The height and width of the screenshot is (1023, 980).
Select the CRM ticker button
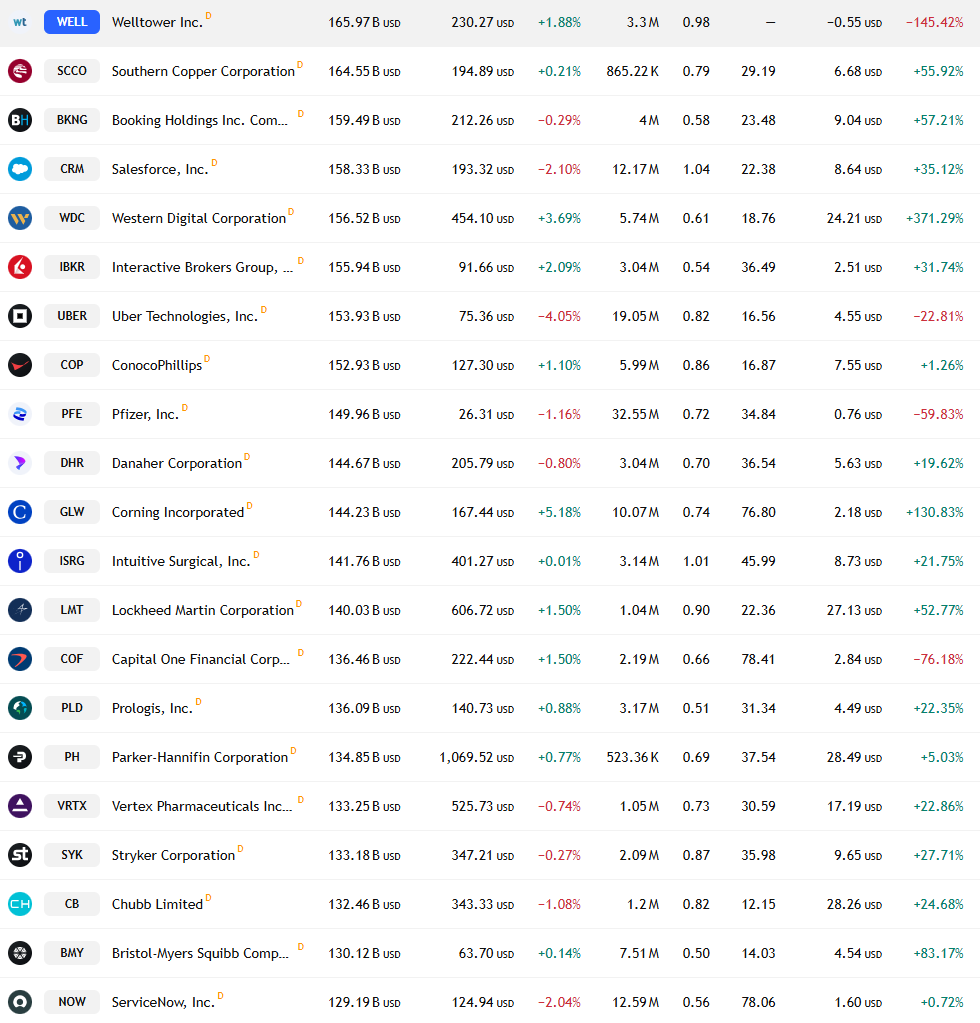pos(72,169)
